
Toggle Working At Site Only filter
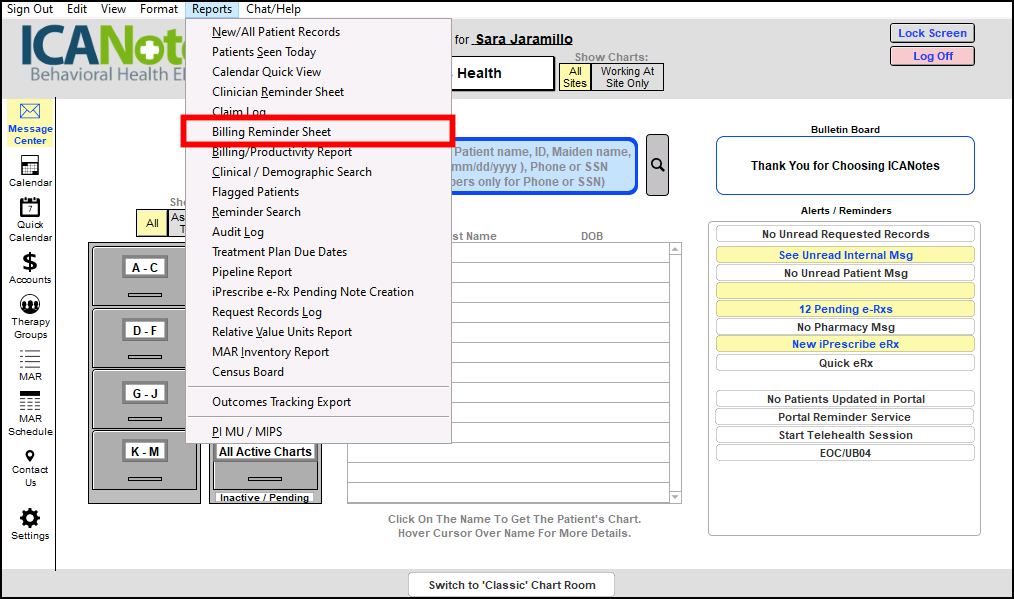click(x=627, y=77)
